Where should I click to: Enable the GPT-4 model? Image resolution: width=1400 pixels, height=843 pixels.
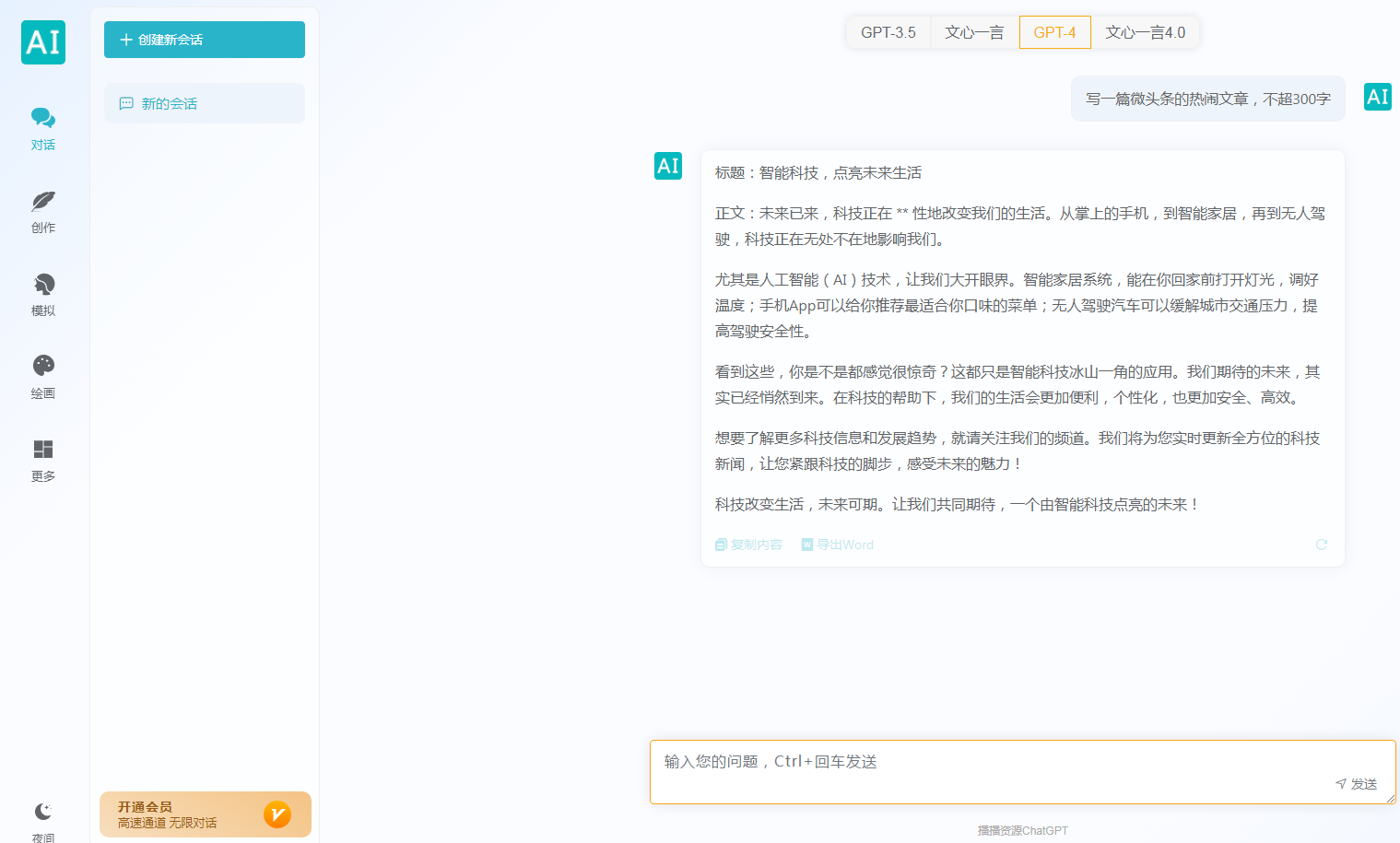[x=1053, y=31]
